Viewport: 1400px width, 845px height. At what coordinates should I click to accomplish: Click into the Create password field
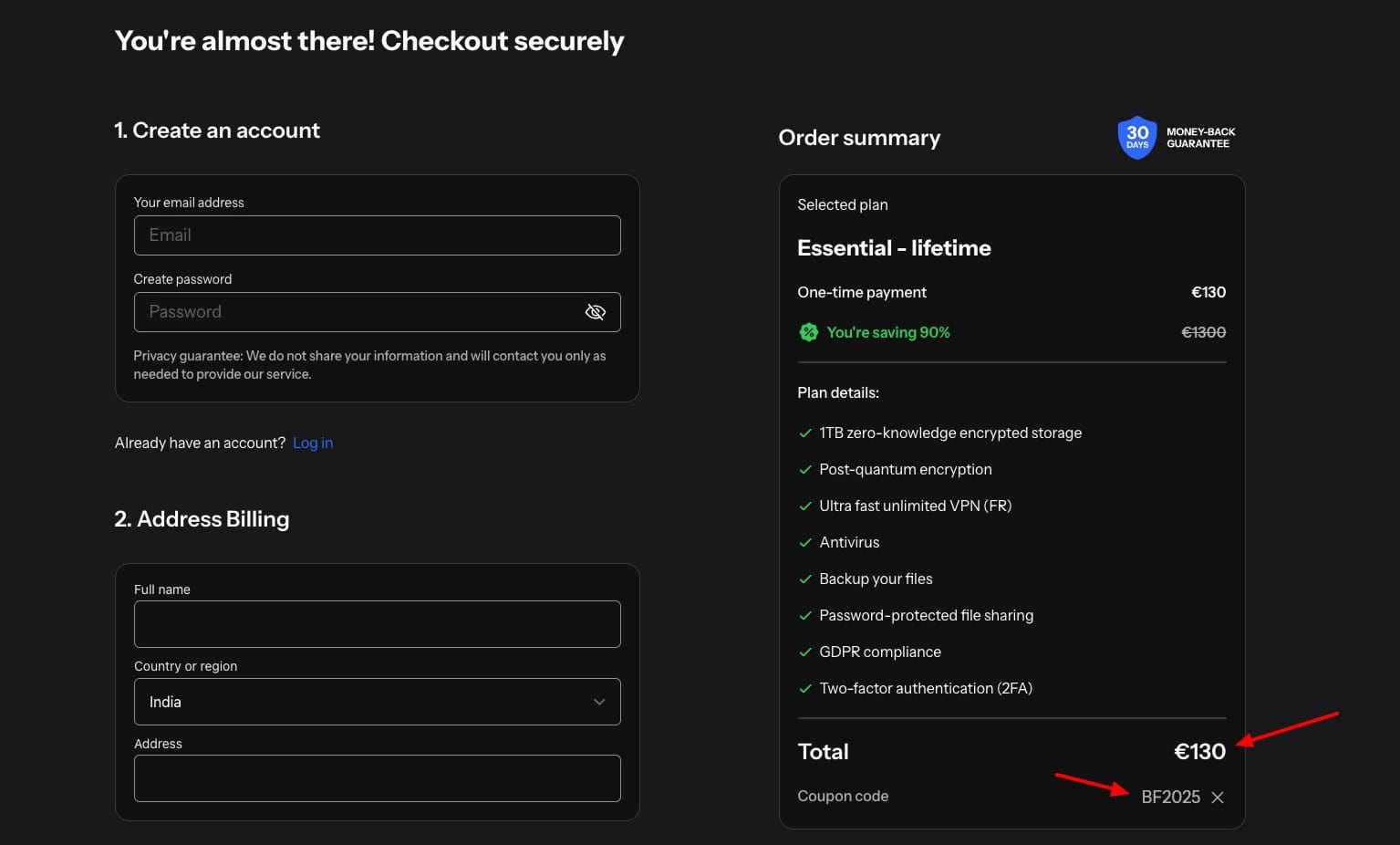[356, 312]
